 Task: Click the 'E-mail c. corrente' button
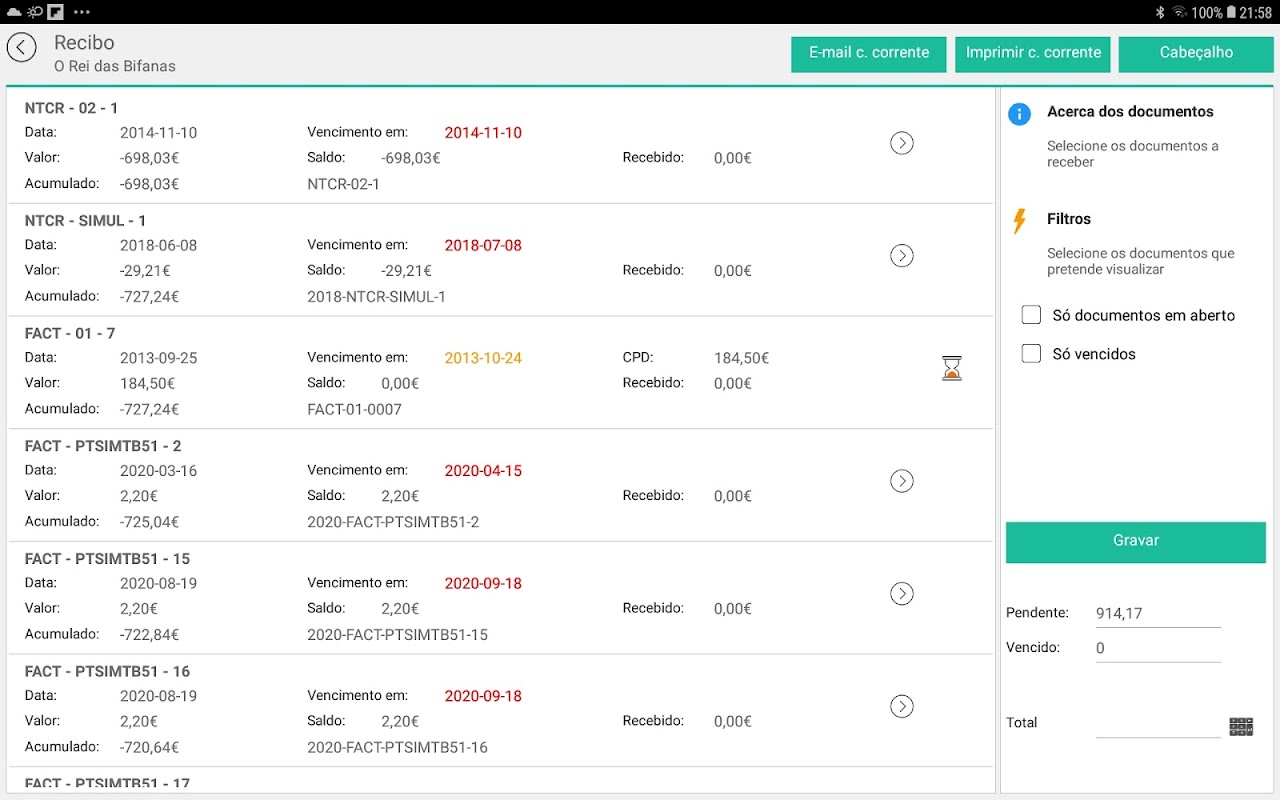869,54
